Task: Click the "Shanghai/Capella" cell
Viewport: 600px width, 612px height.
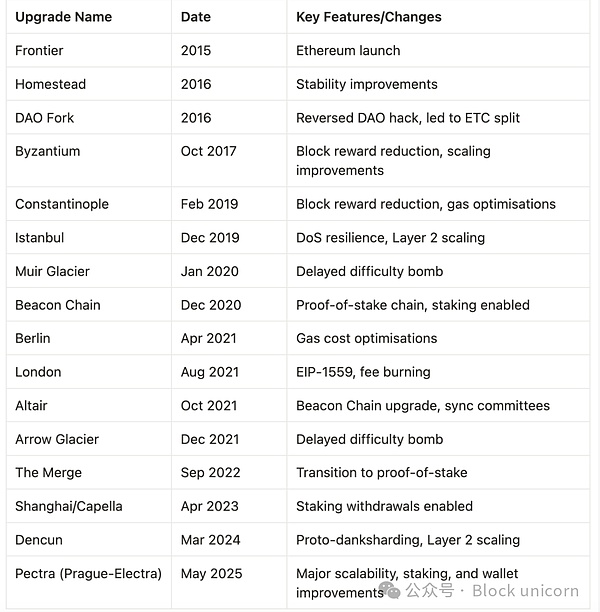Action: pos(68,506)
